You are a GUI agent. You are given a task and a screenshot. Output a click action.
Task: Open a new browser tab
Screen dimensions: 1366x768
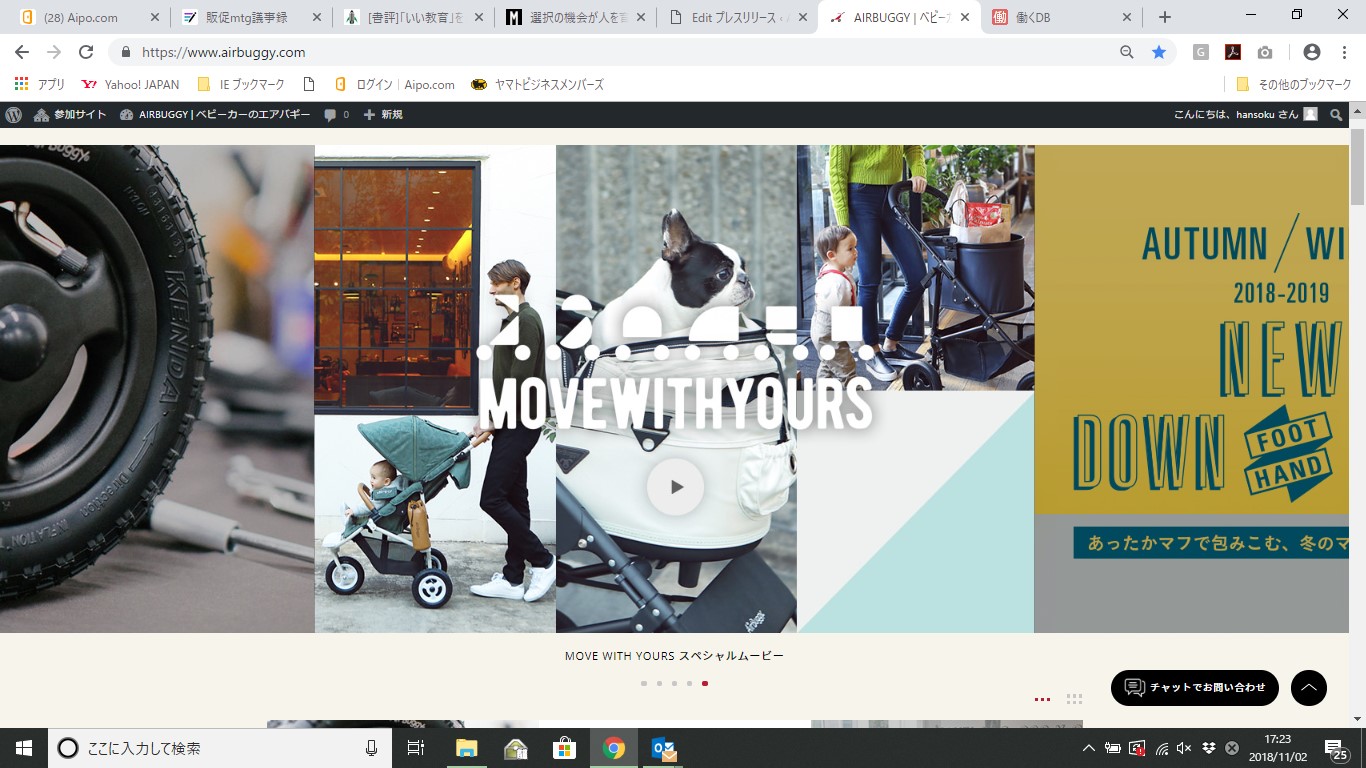click(1164, 17)
